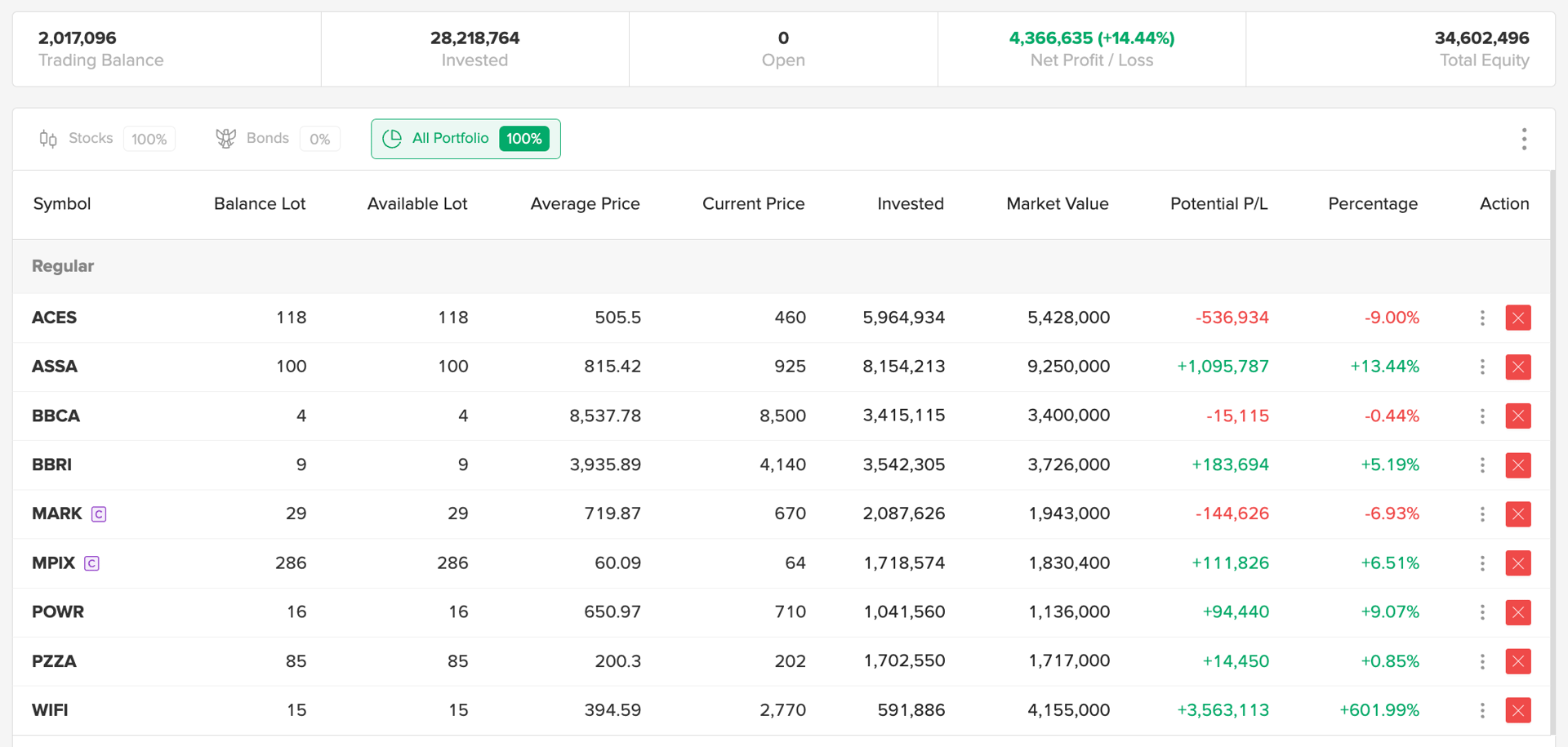The height and width of the screenshot is (747, 1568).
Task: Open the BBCA stock symbol
Action: coord(56,416)
